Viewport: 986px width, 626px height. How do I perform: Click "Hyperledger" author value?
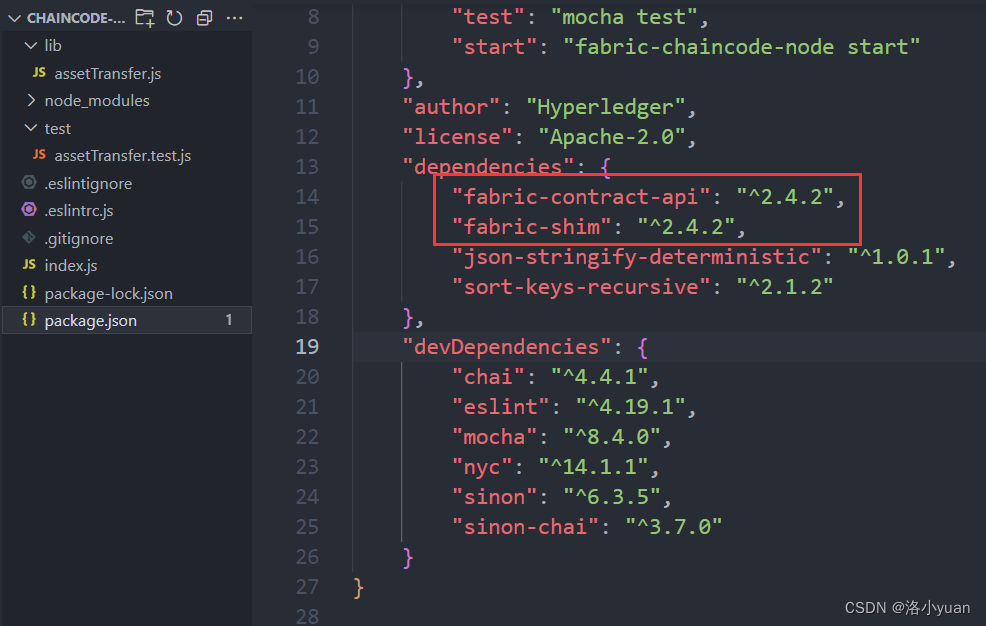(x=606, y=107)
